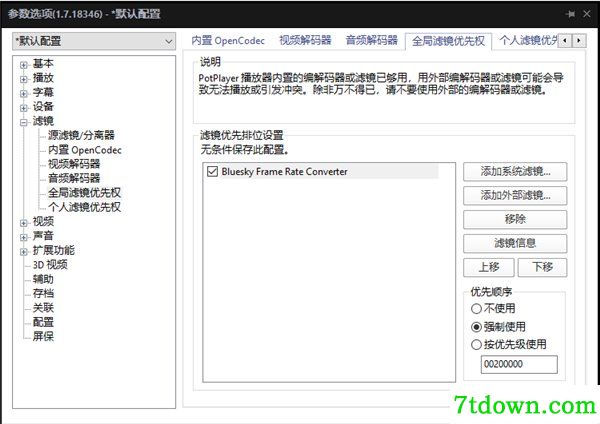Viewport: 600px width, 424px height.
Task: Pin the preferences window with the pin icon
Action: [570, 14]
